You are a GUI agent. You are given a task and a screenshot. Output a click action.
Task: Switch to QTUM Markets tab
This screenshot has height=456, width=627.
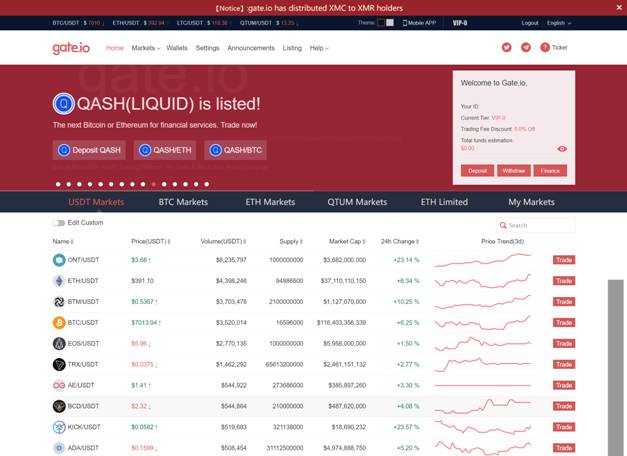(357, 202)
